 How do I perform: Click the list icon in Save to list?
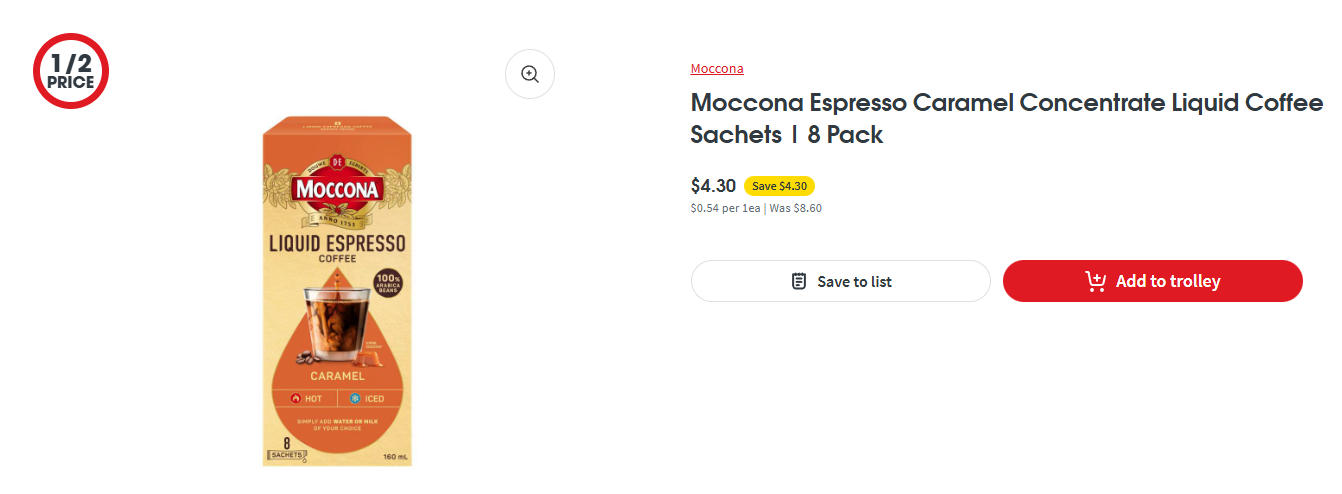[799, 281]
